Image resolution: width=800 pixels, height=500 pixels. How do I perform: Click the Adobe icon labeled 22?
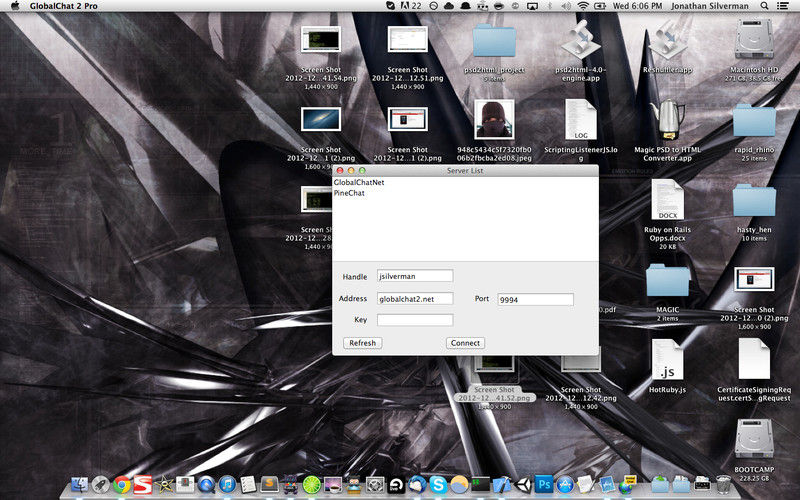coord(411,6)
